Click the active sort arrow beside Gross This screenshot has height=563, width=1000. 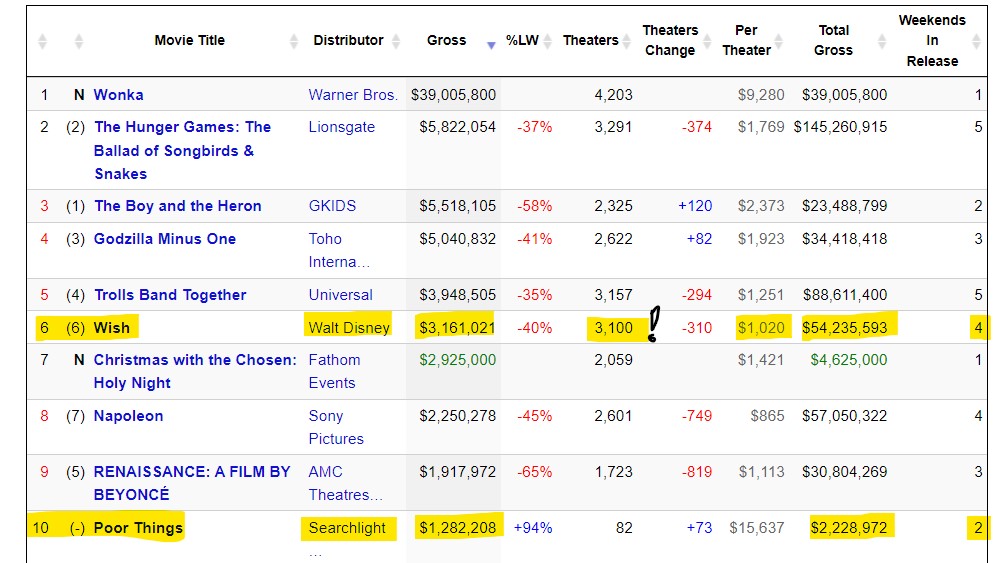click(x=491, y=44)
